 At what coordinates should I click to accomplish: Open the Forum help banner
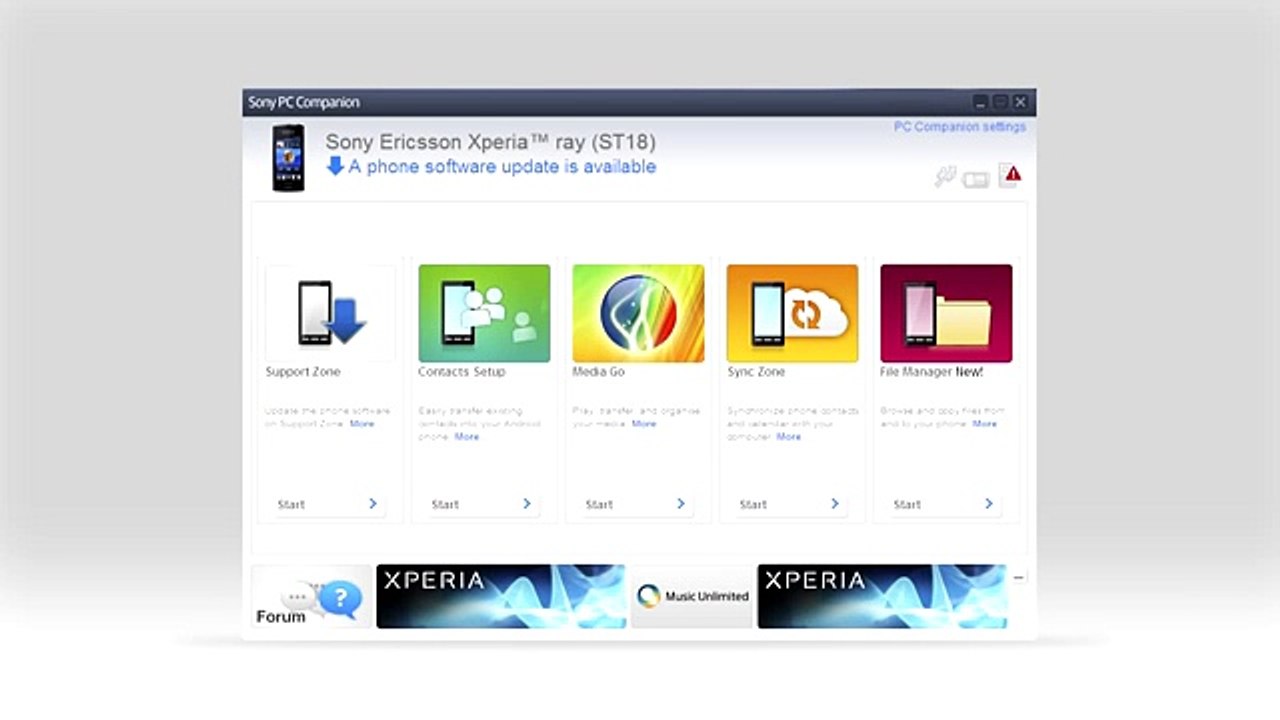pyautogui.click(x=311, y=597)
